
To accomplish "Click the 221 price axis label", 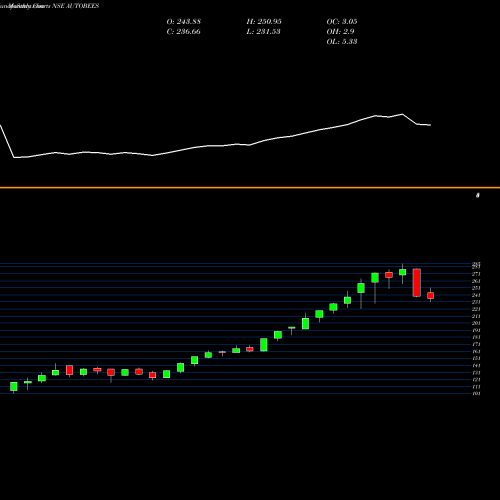I will [x=476, y=309].
